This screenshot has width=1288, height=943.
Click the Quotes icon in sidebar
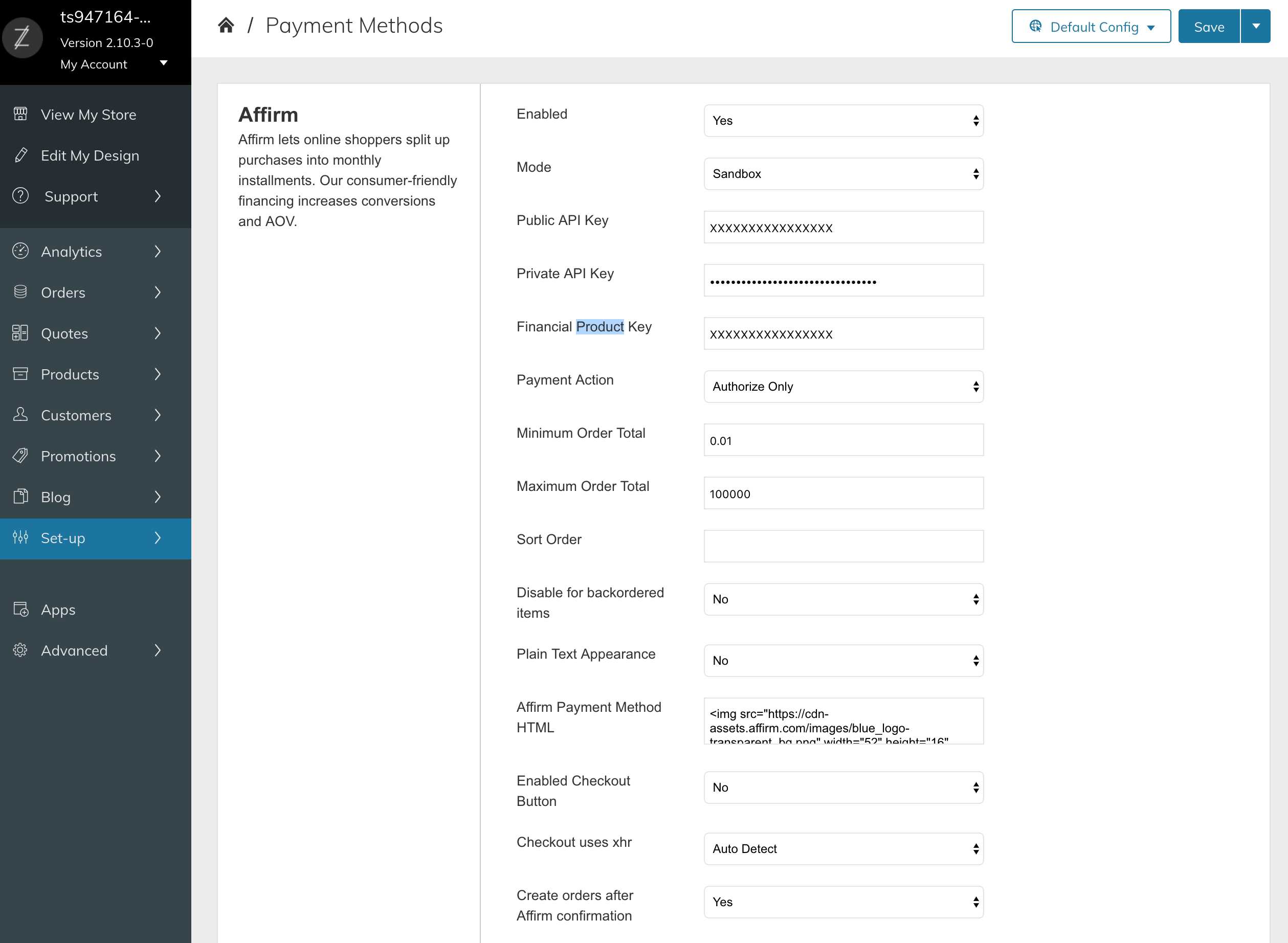tap(20, 333)
